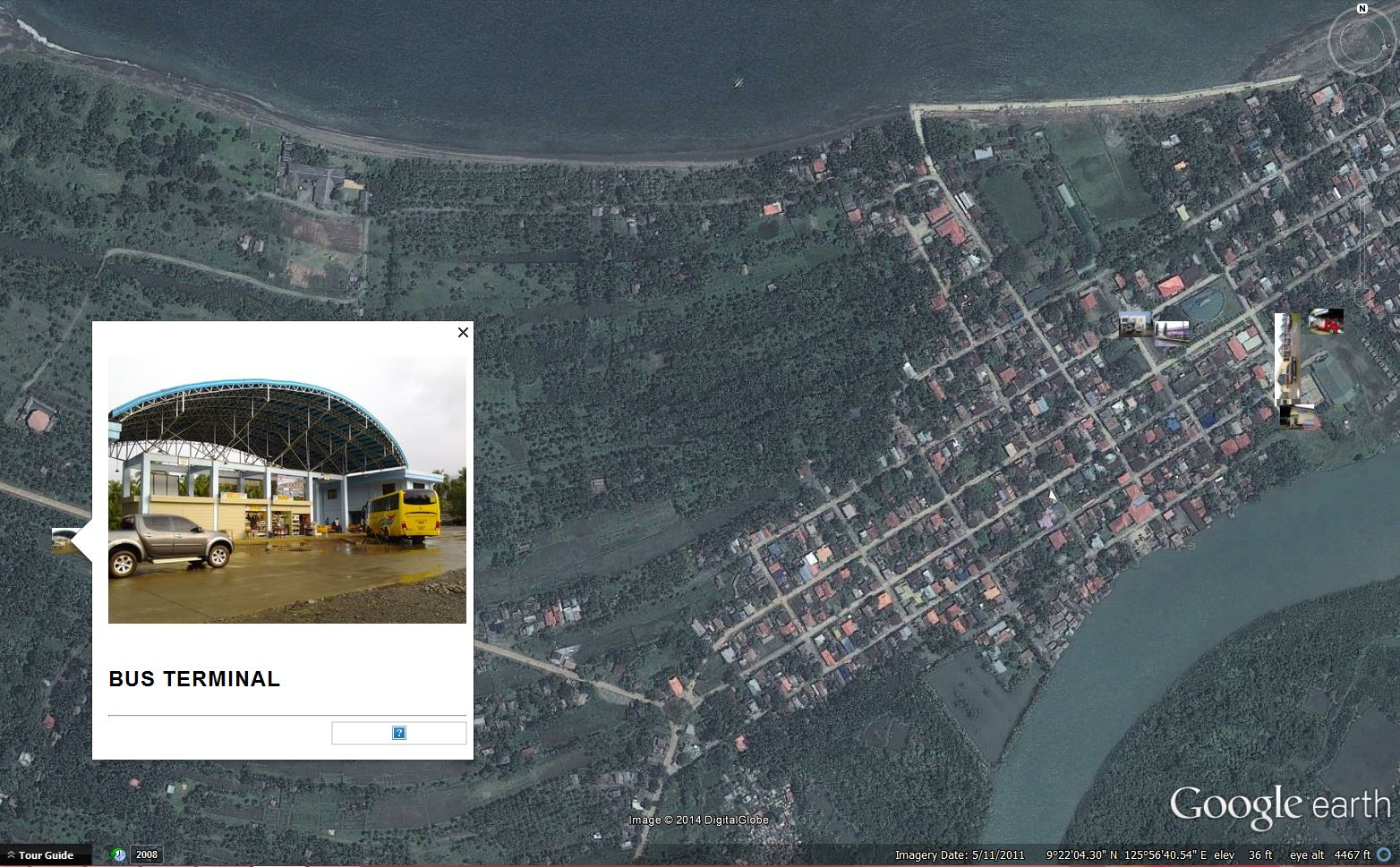Click the blue question mark icon

pyautogui.click(x=399, y=733)
